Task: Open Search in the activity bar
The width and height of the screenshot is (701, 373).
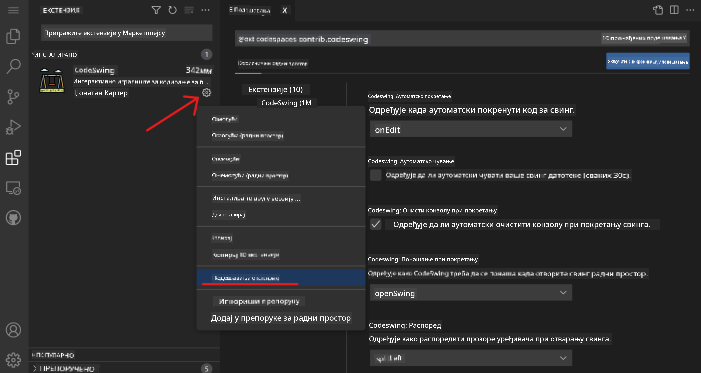Action: click(x=13, y=66)
